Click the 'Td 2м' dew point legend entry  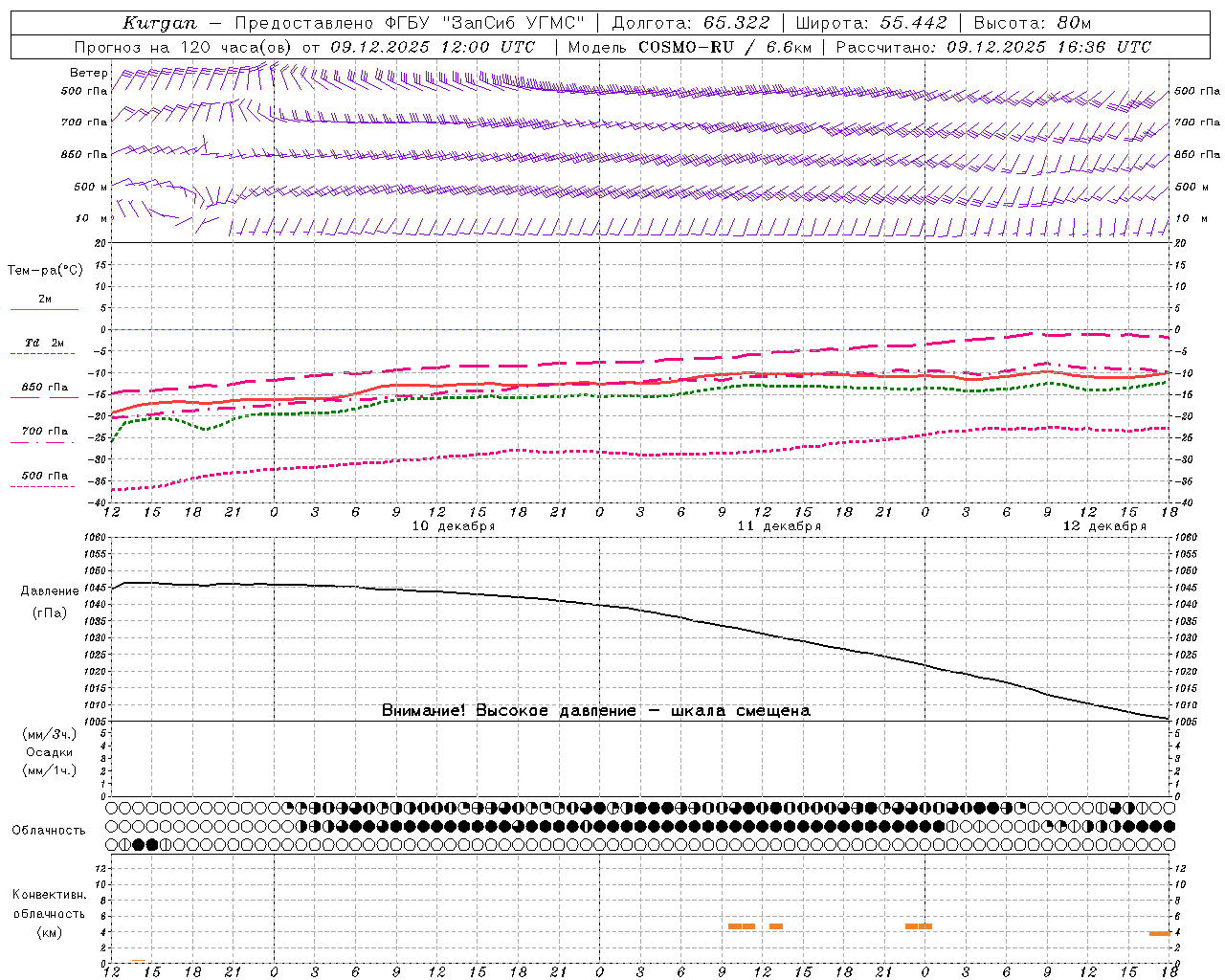(x=45, y=343)
